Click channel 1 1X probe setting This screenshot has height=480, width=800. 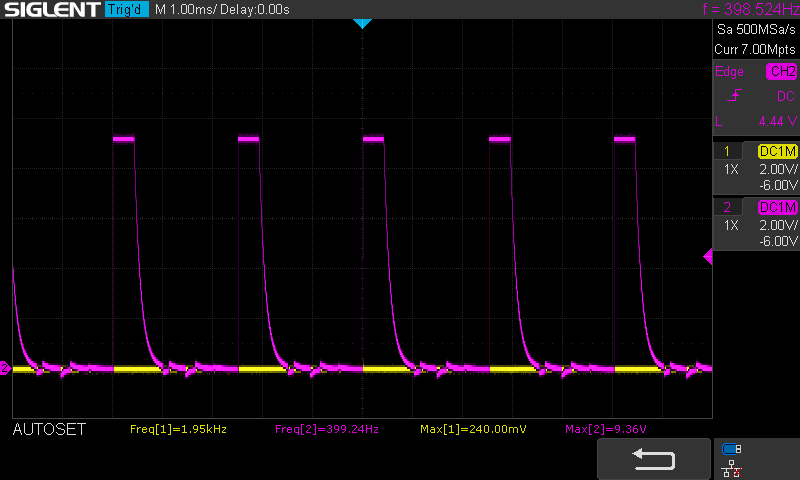pyautogui.click(x=731, y=169)
